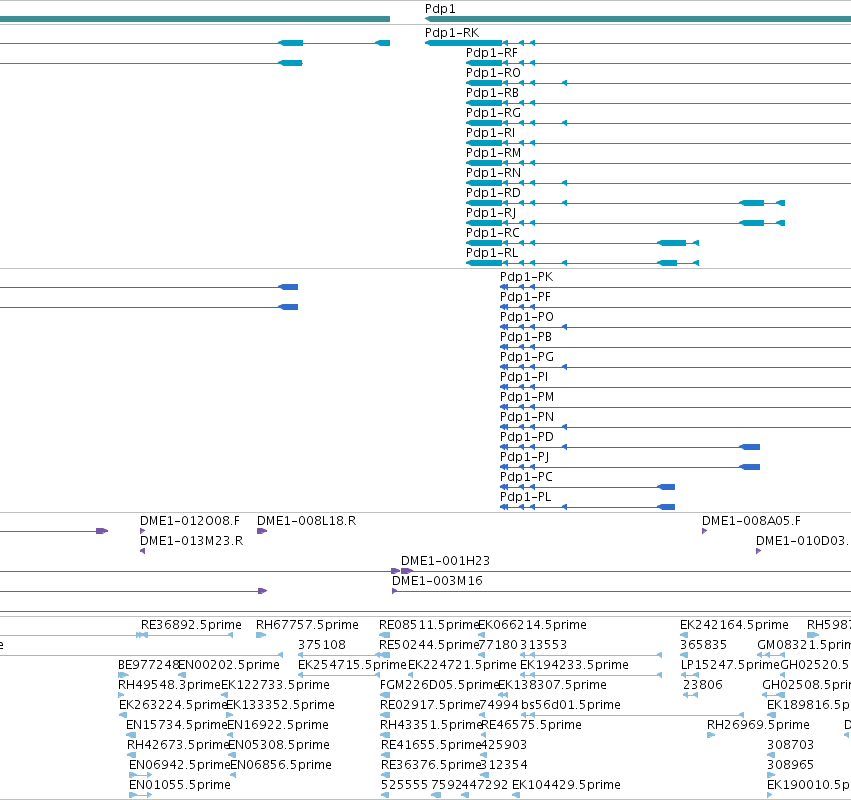Select DME1-013M23.R clone label
Viewport: 851px width, 800px height.
[x=192, y=541]
